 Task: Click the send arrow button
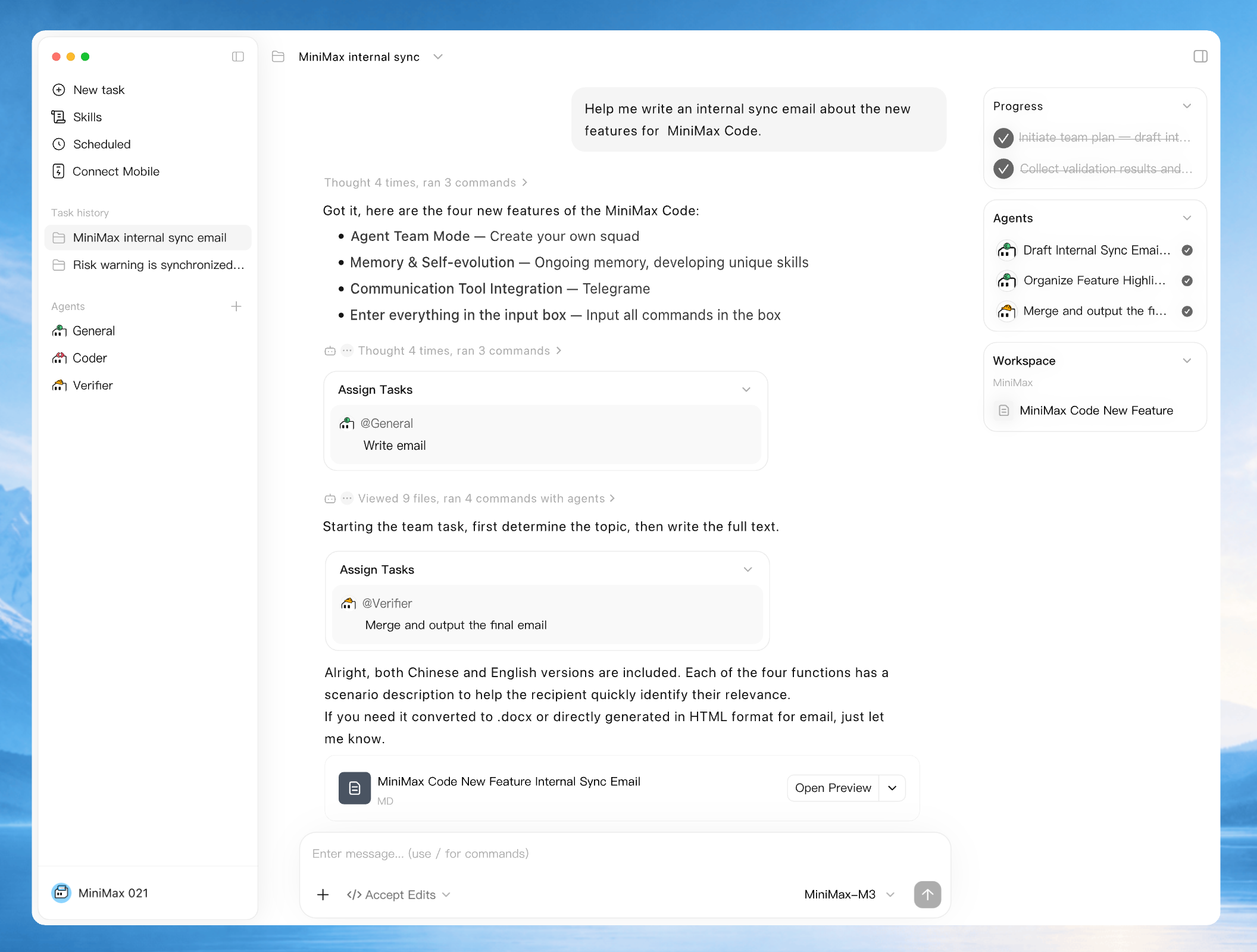[927, 894]
